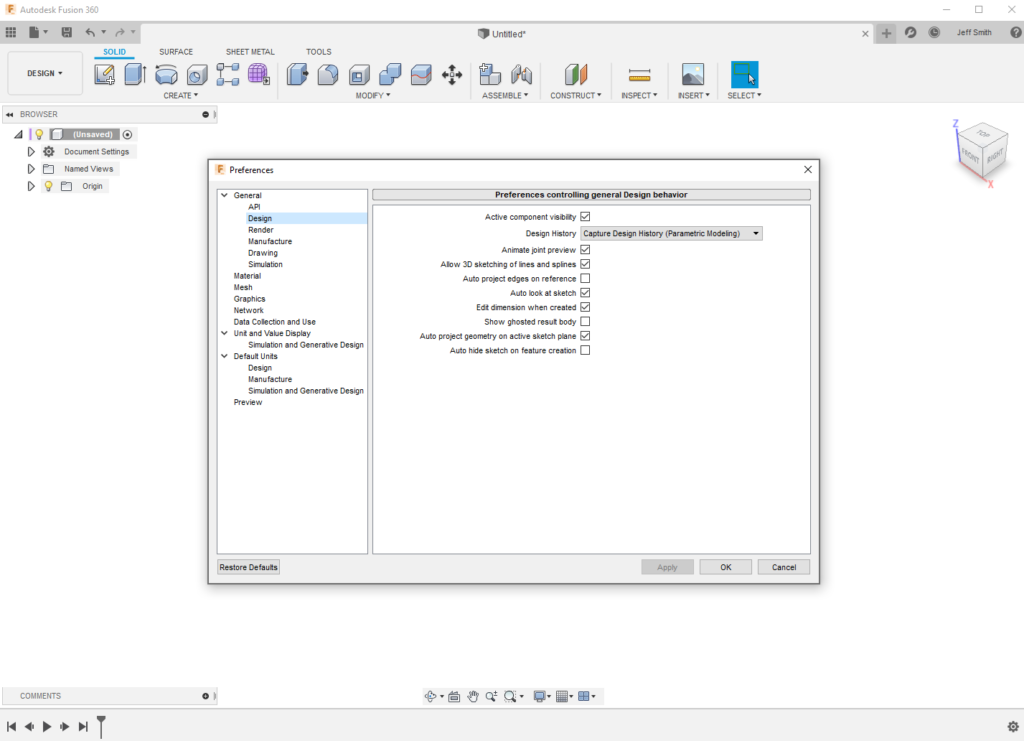Disable Active component visibility checkbox
Screen dimensions: 1024x741
[x=585, y=216]
